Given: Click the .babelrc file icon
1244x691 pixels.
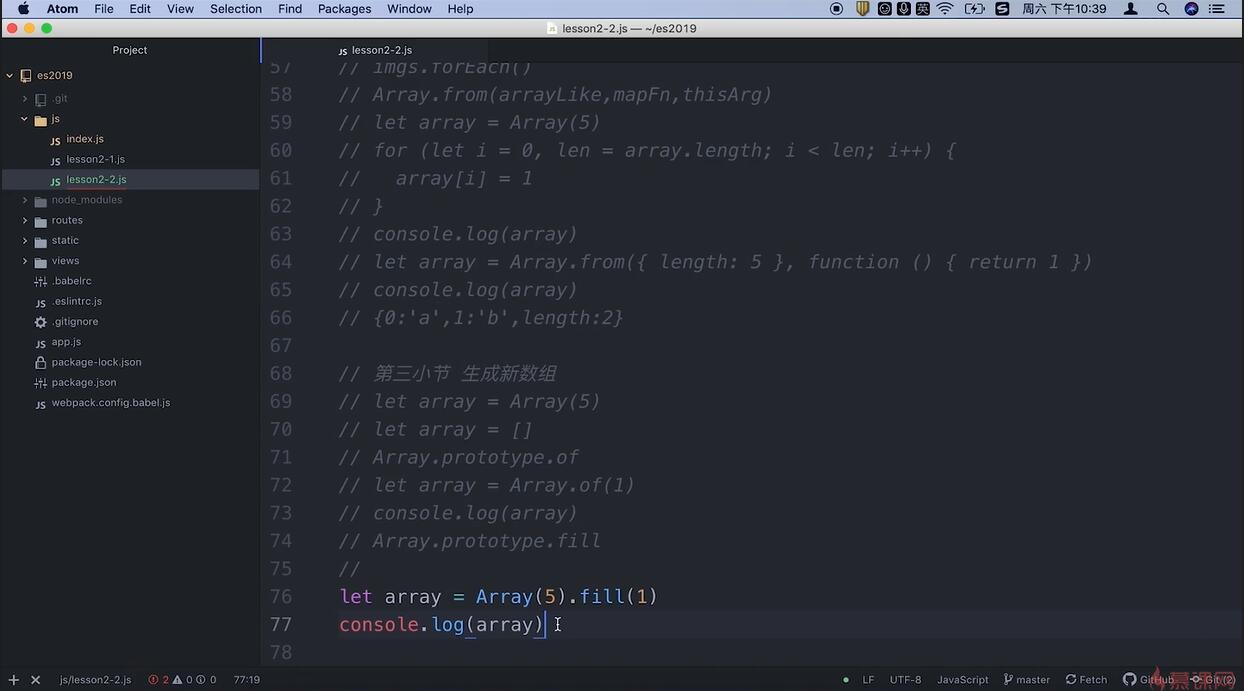Looking at the screenshot, I should coord(40,282).
